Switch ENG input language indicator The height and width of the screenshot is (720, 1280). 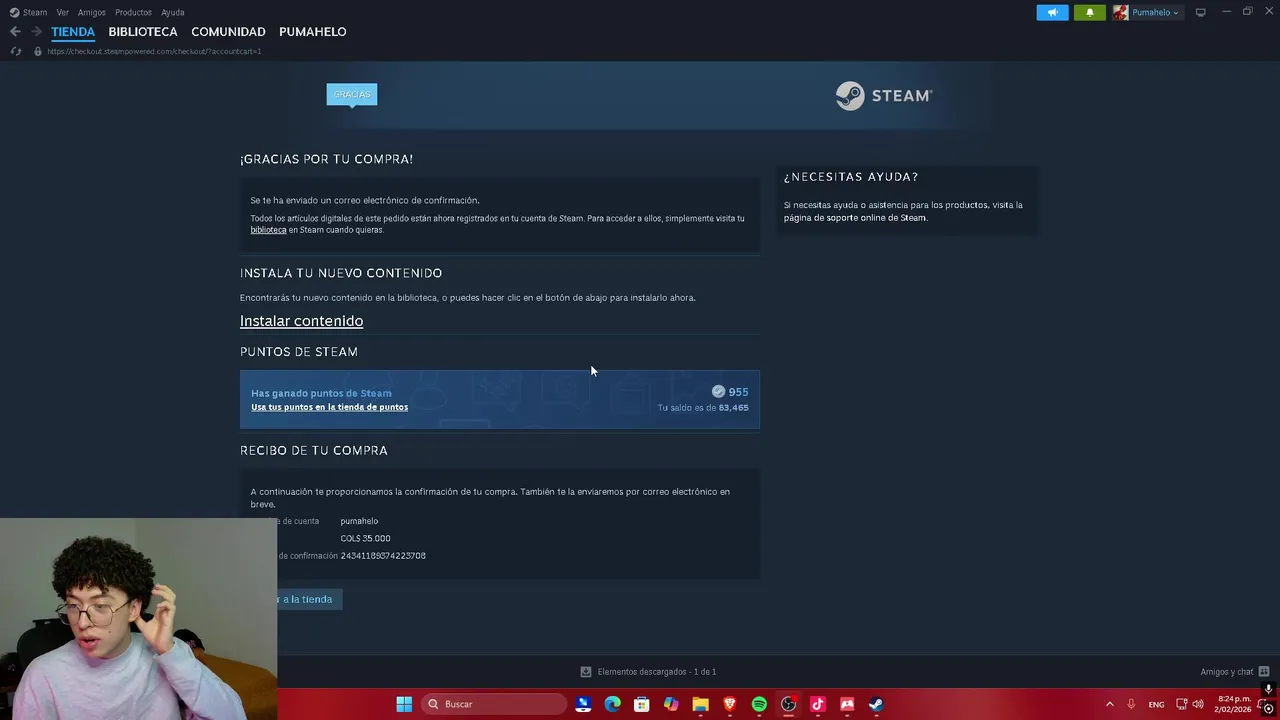click(1156, 704)
